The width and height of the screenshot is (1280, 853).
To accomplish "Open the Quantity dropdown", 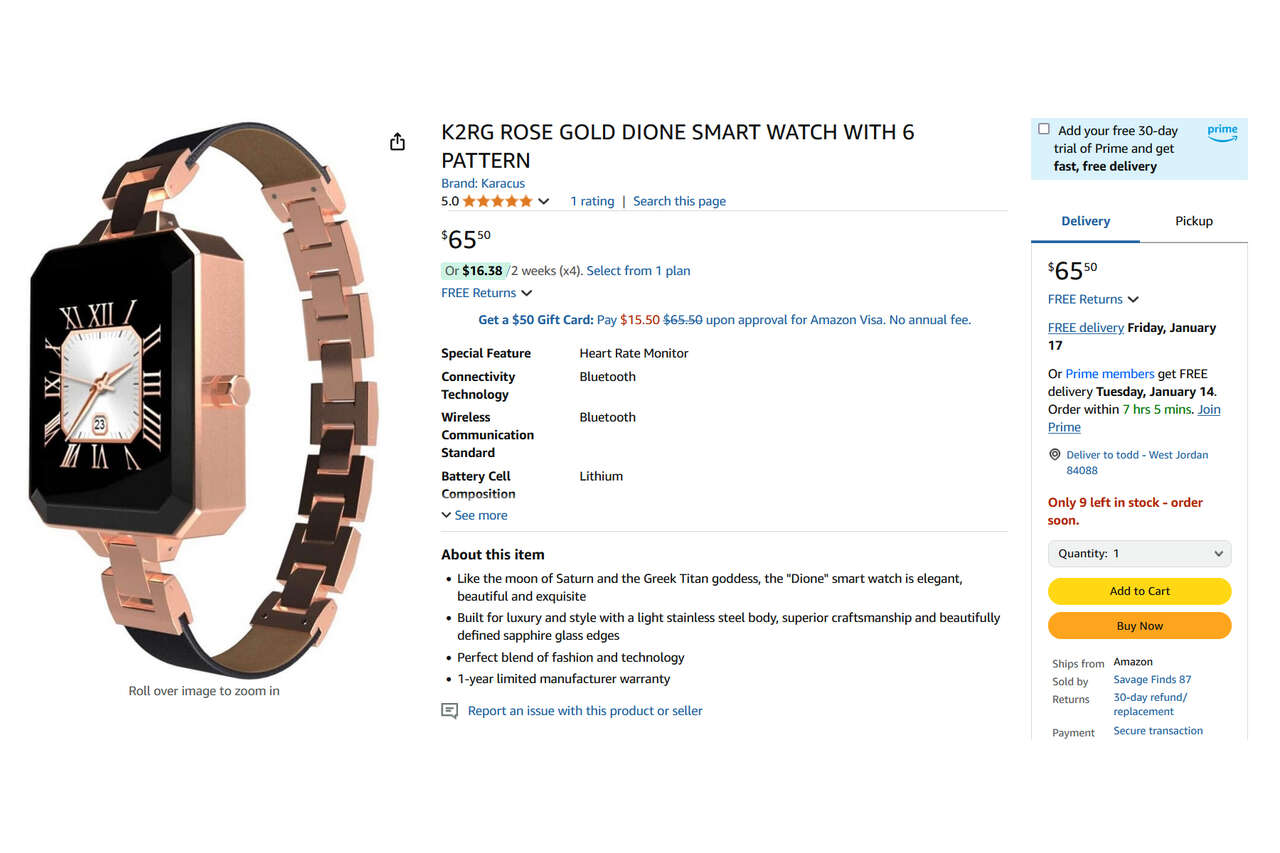I will 1139,553.
